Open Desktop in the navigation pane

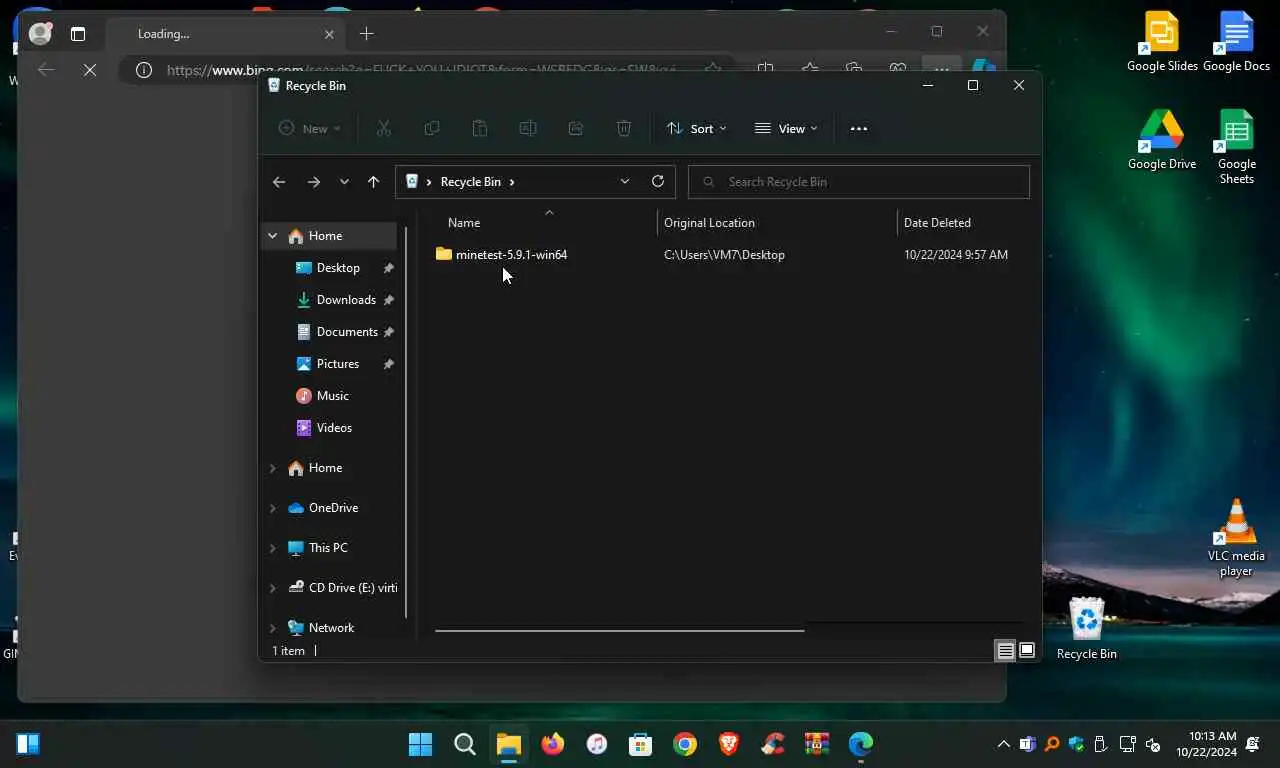coord(338,268)
